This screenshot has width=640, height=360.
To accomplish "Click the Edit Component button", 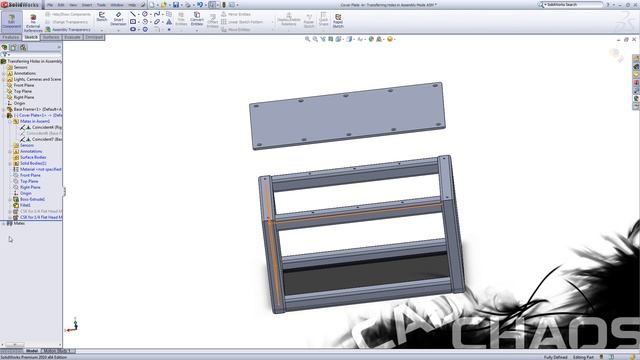I will (x=11, y=21).
